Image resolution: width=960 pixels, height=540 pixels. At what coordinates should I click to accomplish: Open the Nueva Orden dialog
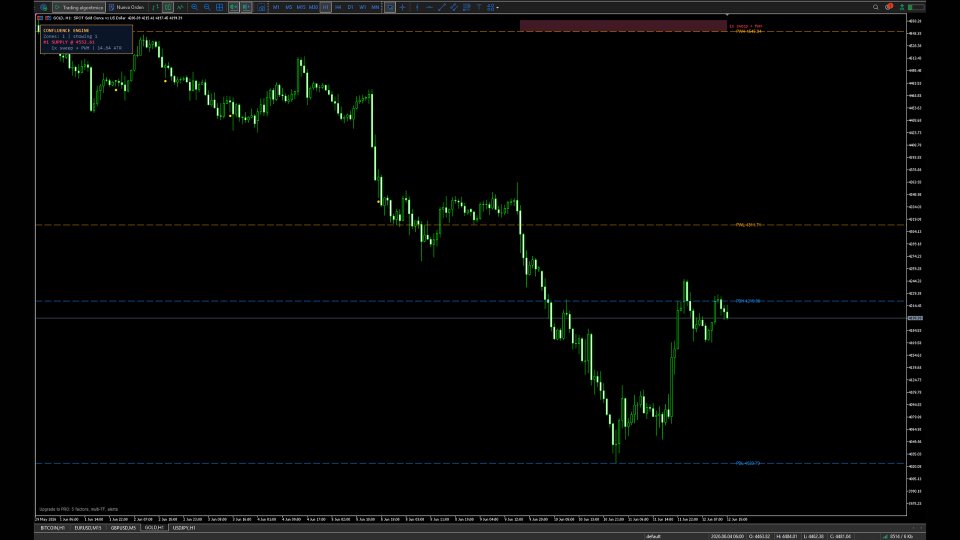coord(127,7)
